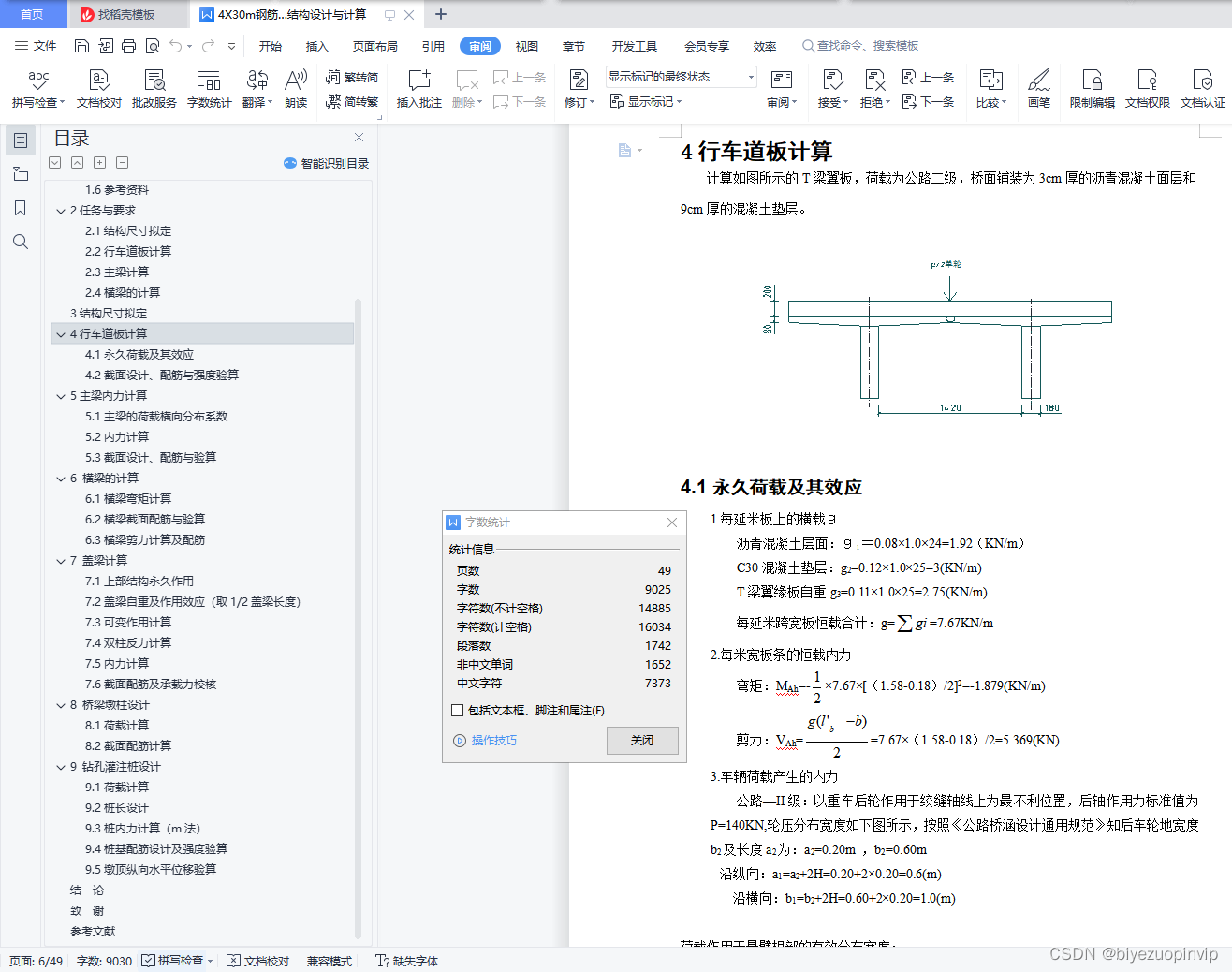
Task: Jump to 6.2 横梁截面配筋与验算 in outline
Action: (145, 520)
